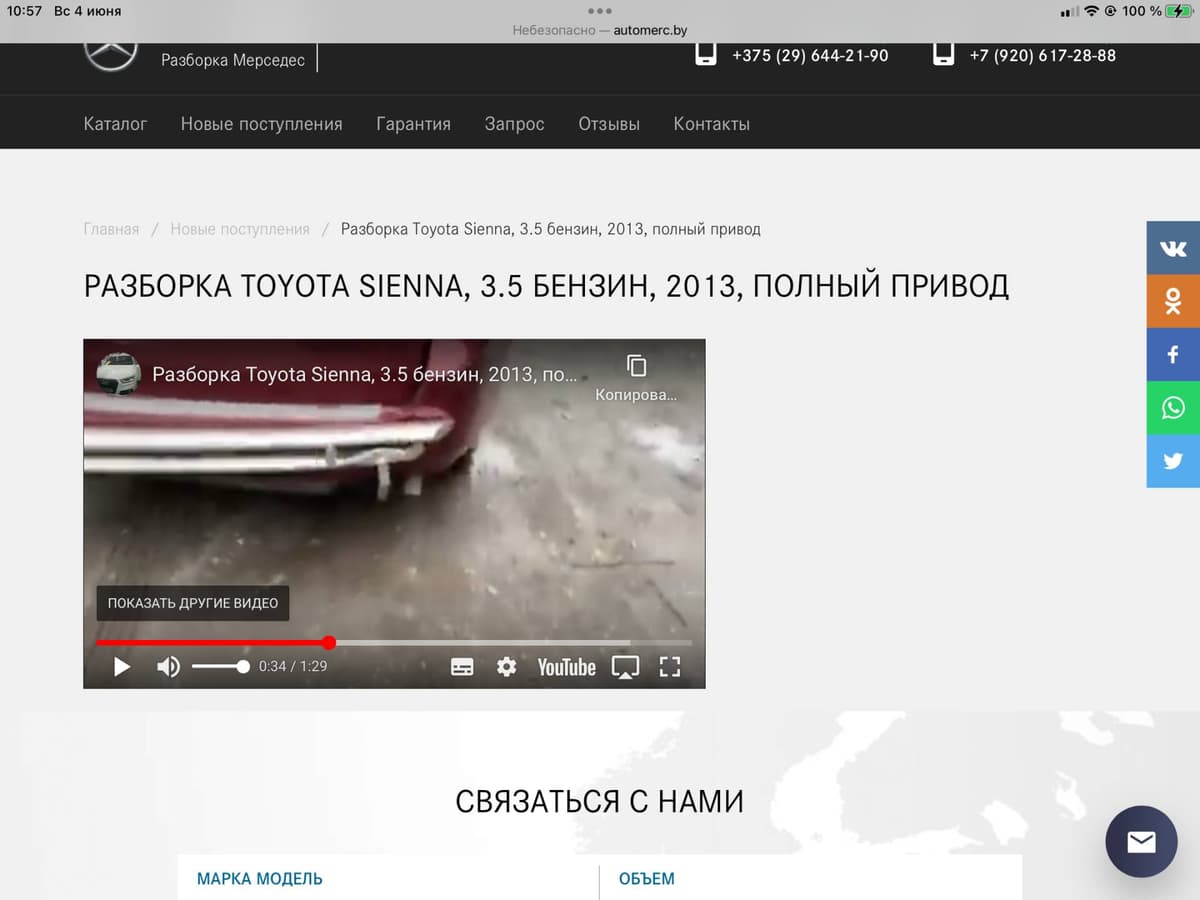
Task: Click the Главная breadcrumb link
Action: [x=111, y=229]
